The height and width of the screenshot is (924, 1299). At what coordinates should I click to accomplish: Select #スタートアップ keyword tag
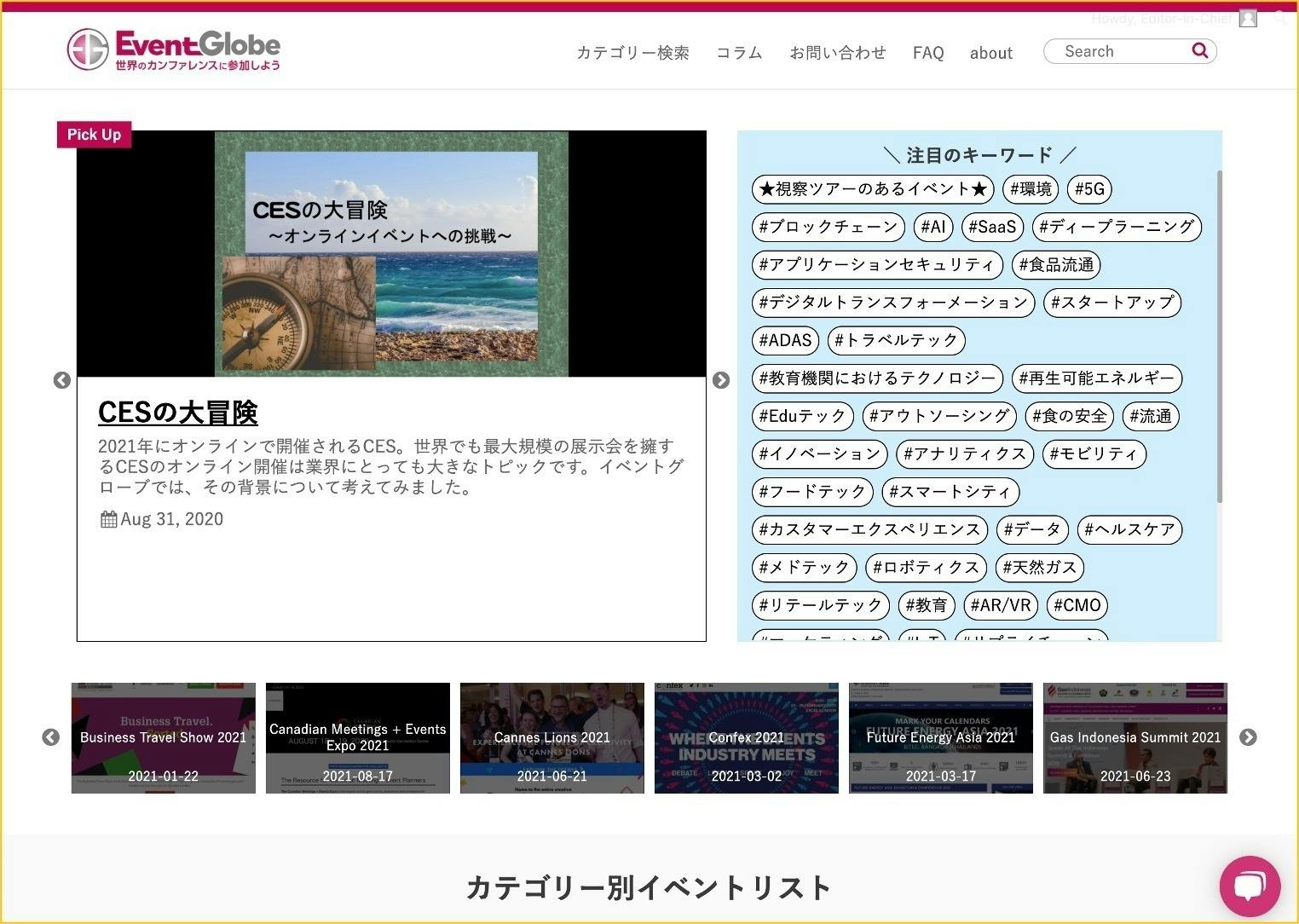[1112, 303]
